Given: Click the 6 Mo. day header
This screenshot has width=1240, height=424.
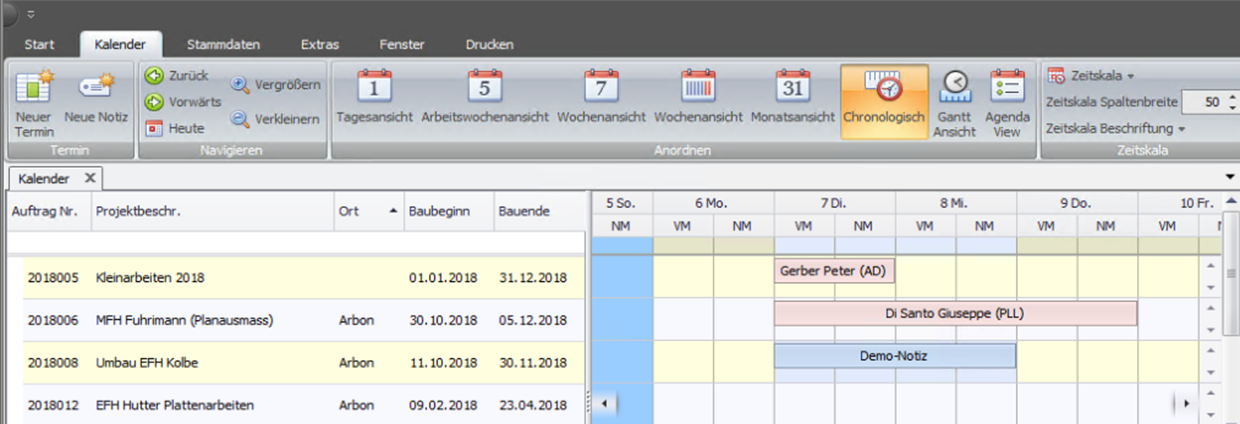Looking at the screenshot, I should (x=713, y=202).
